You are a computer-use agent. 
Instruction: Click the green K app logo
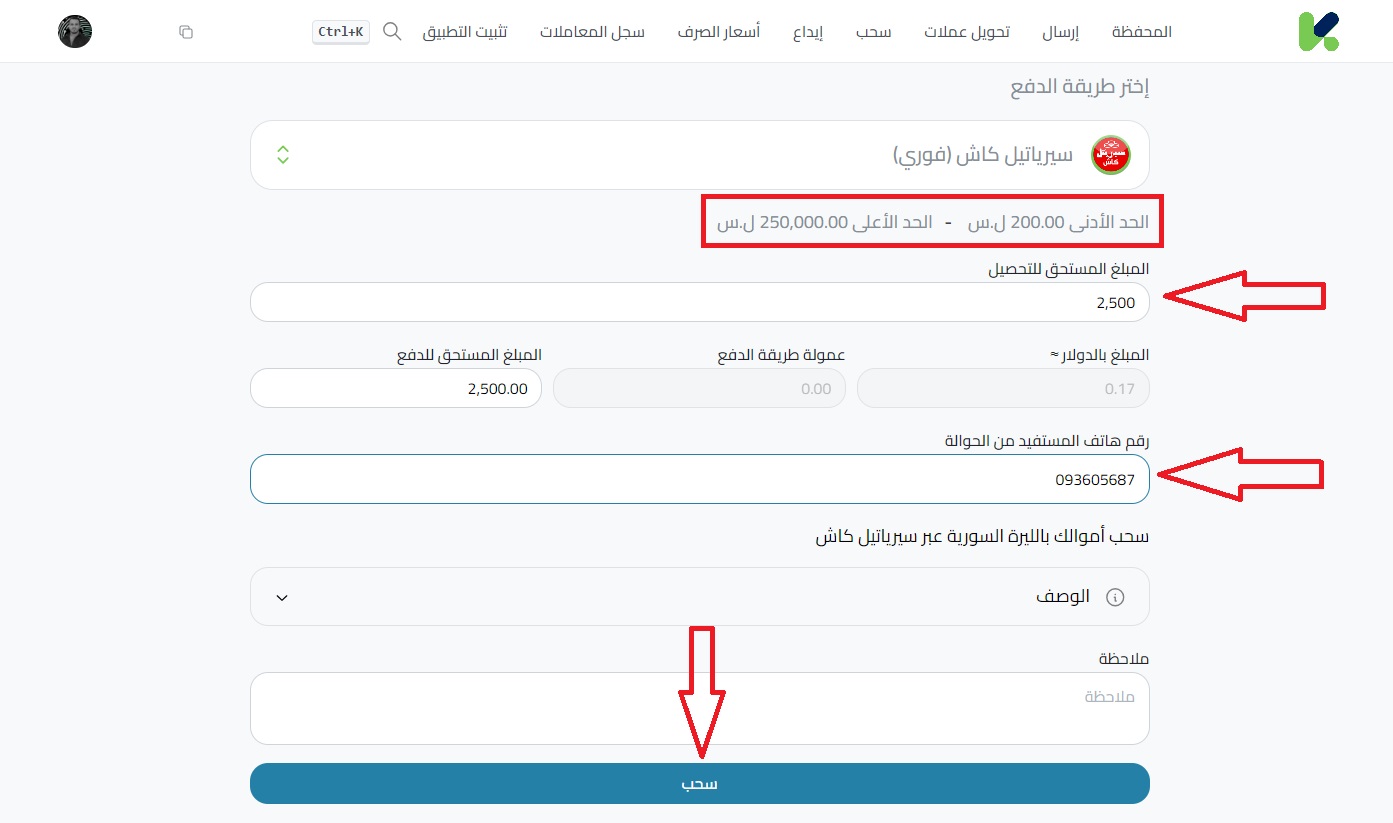[x=1318, y=31]
